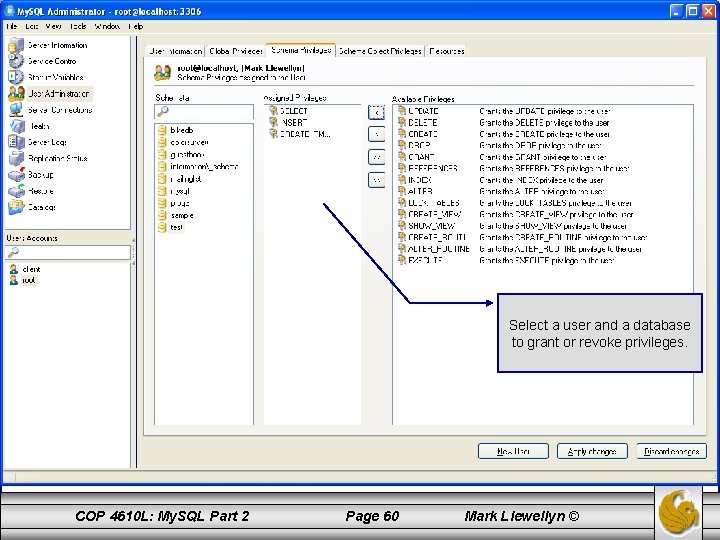Select the mailinglist schema row
Image resolution: width=720 pixels, height=540 pixels.
pos(180,179)
